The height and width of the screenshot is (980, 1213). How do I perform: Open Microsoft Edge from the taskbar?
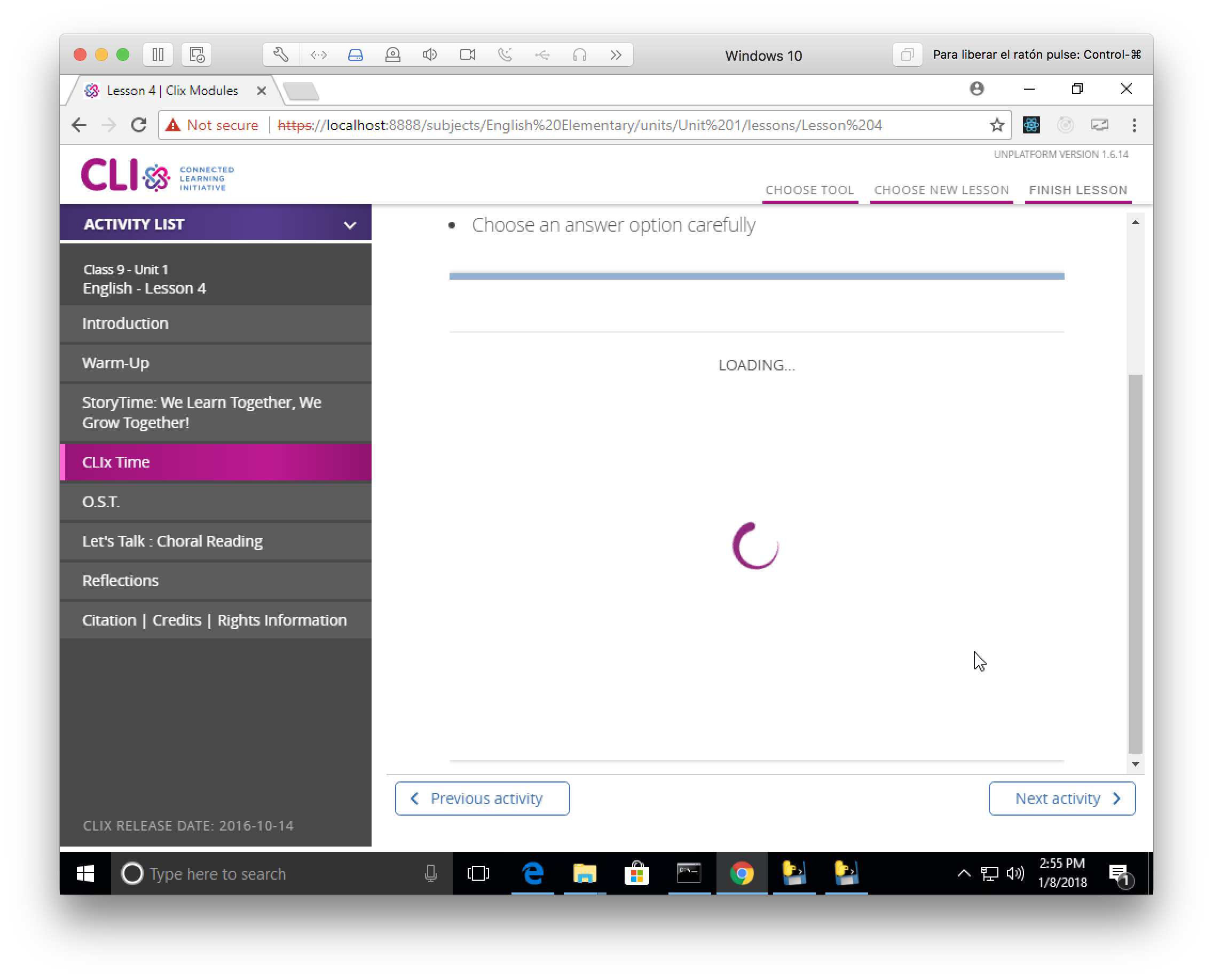(532, 873)
